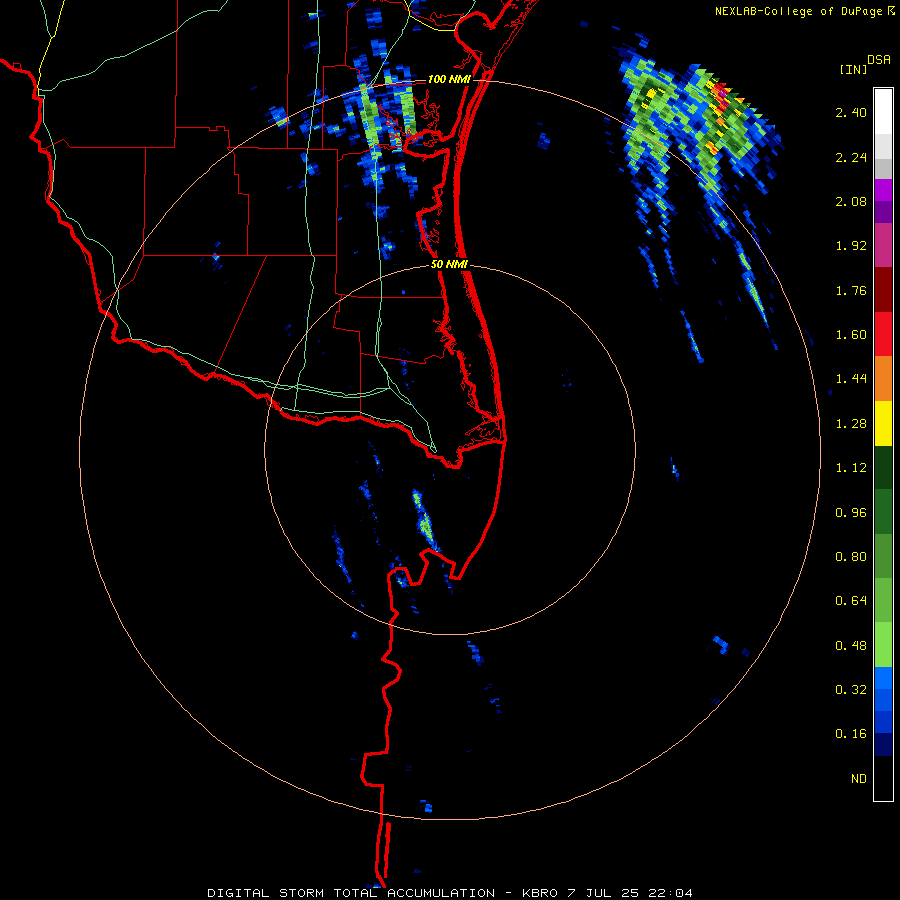Image resolution: width=900 pixels, height=900 pixels.
Task: Pick the dark red swatch near 1.76
Action: click(x=883, y=290)
